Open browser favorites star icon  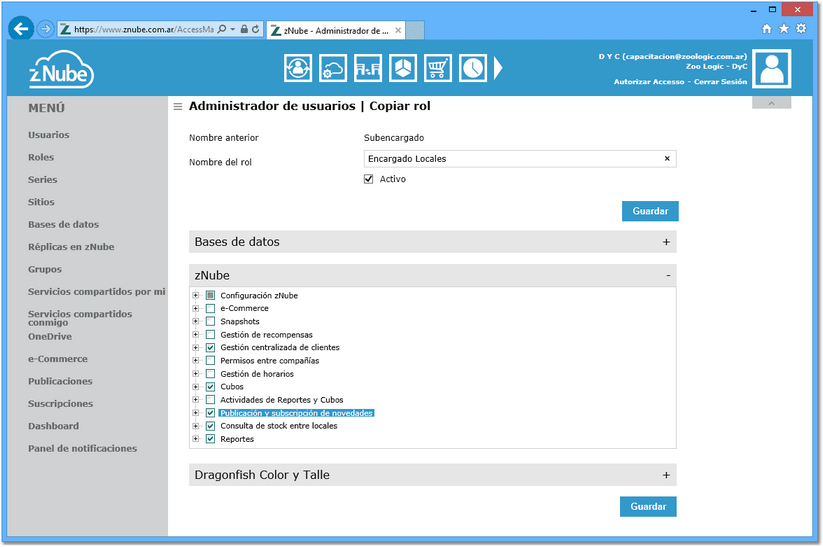[x=784, y=28]
